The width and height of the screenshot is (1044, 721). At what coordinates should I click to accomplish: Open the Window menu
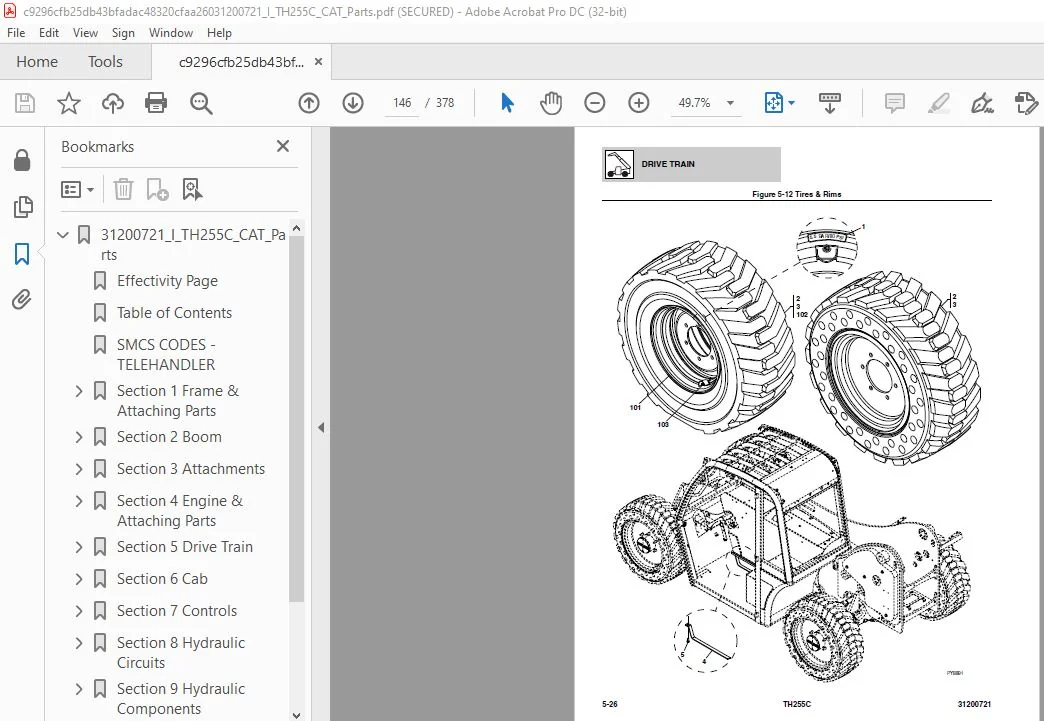point(170,33)
